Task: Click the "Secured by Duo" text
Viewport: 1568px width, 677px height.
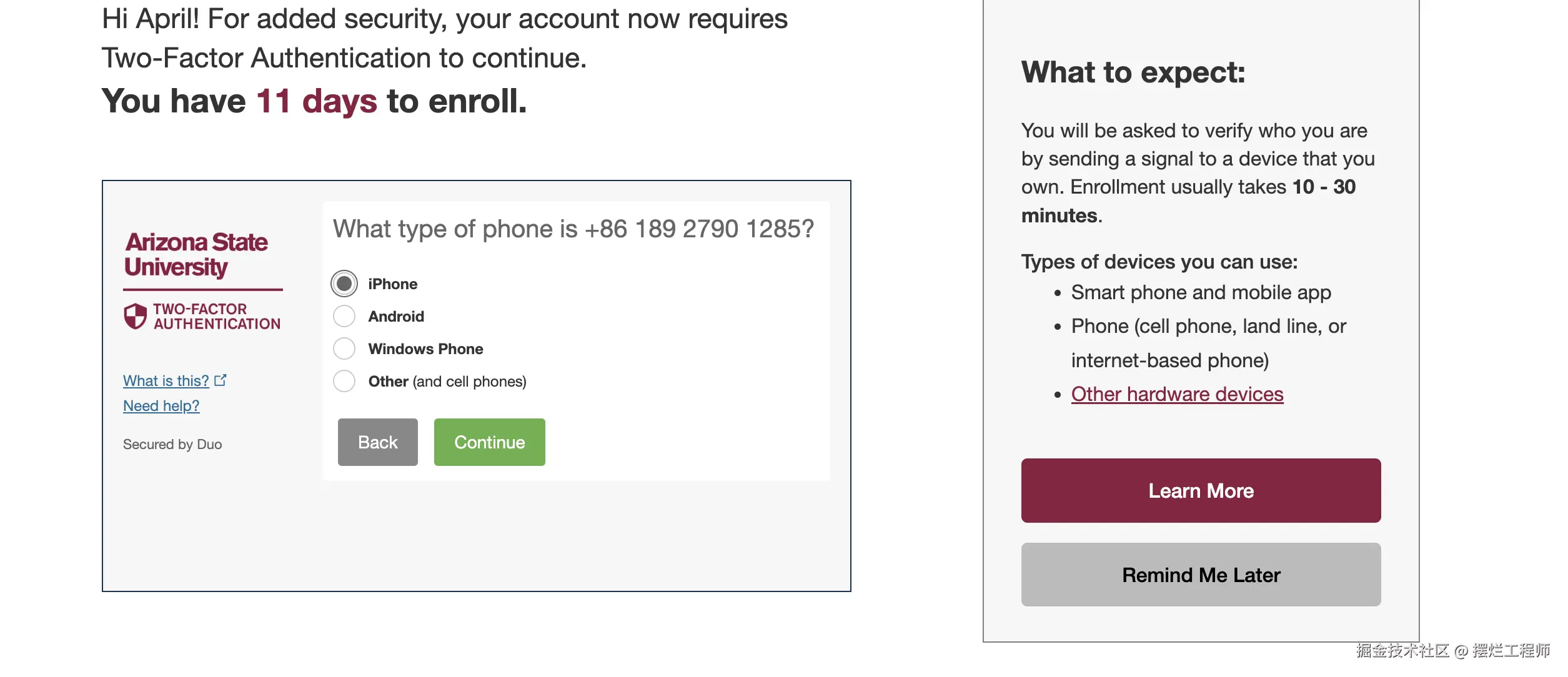Action: [172, 444]
